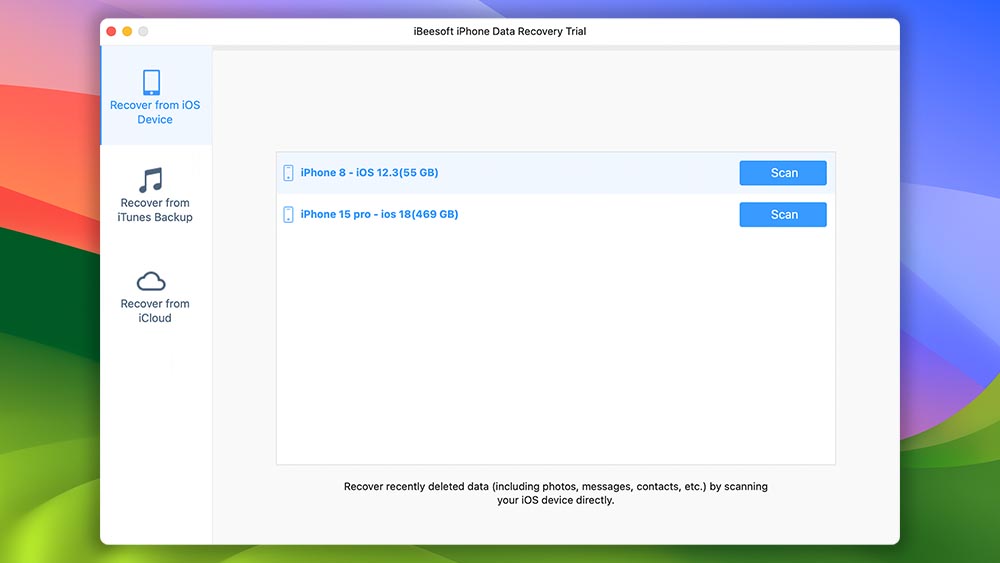The width and height of the screenshot is (1000, 563).
Task: Select the iPhone 15 pro - ios 18(469 GB) row
Action: [x=555, y=214]
